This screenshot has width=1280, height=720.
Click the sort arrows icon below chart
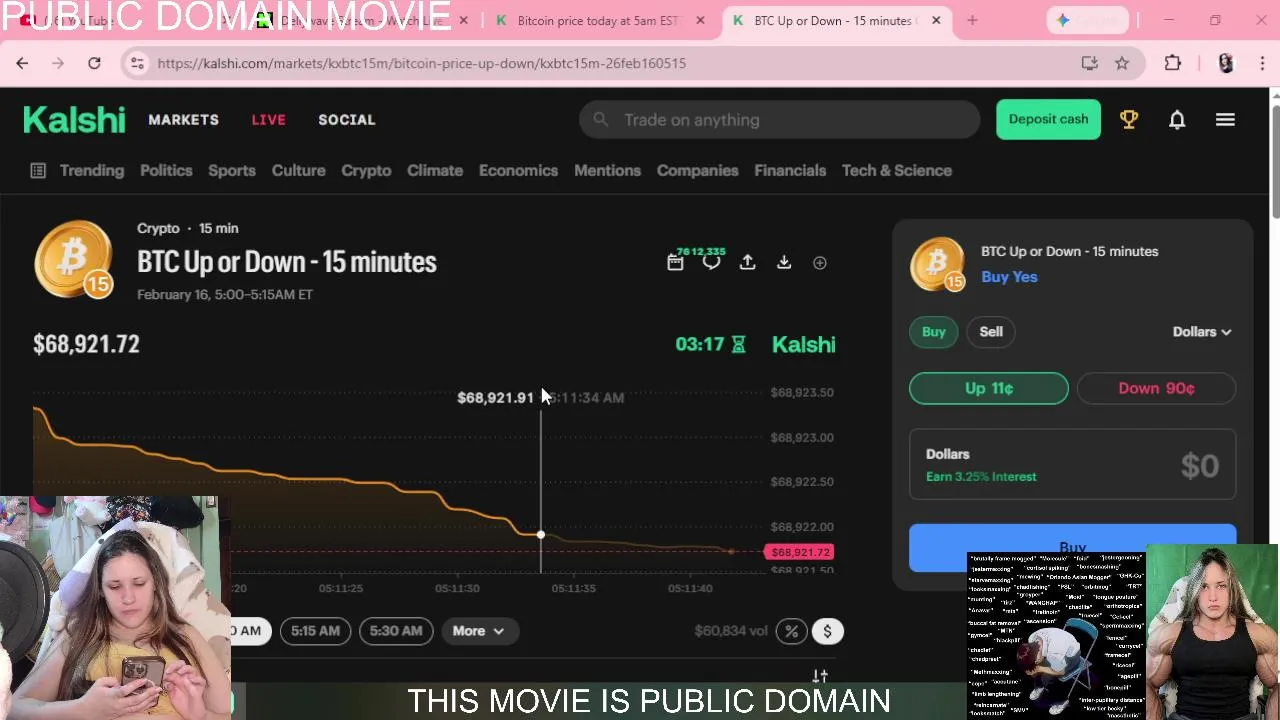tap(820, 677)
